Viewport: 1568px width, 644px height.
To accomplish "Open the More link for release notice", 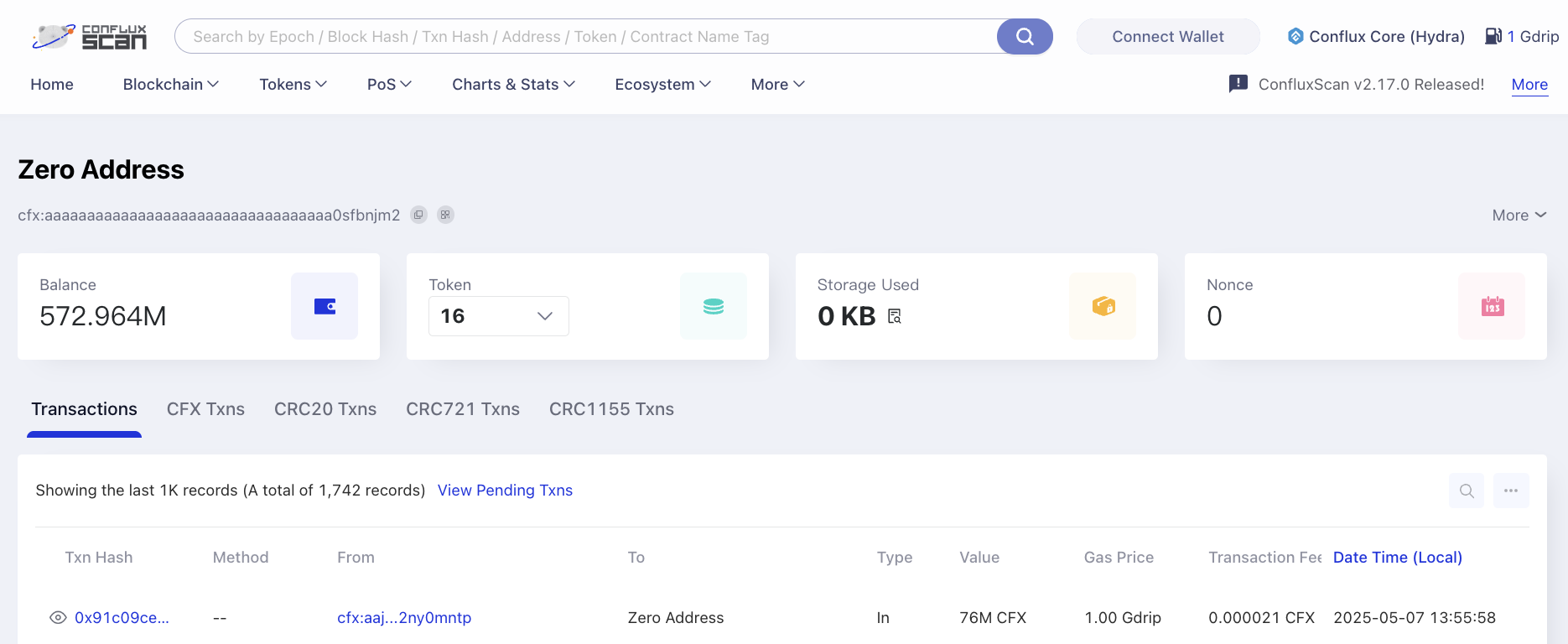I will (1529, 85).
